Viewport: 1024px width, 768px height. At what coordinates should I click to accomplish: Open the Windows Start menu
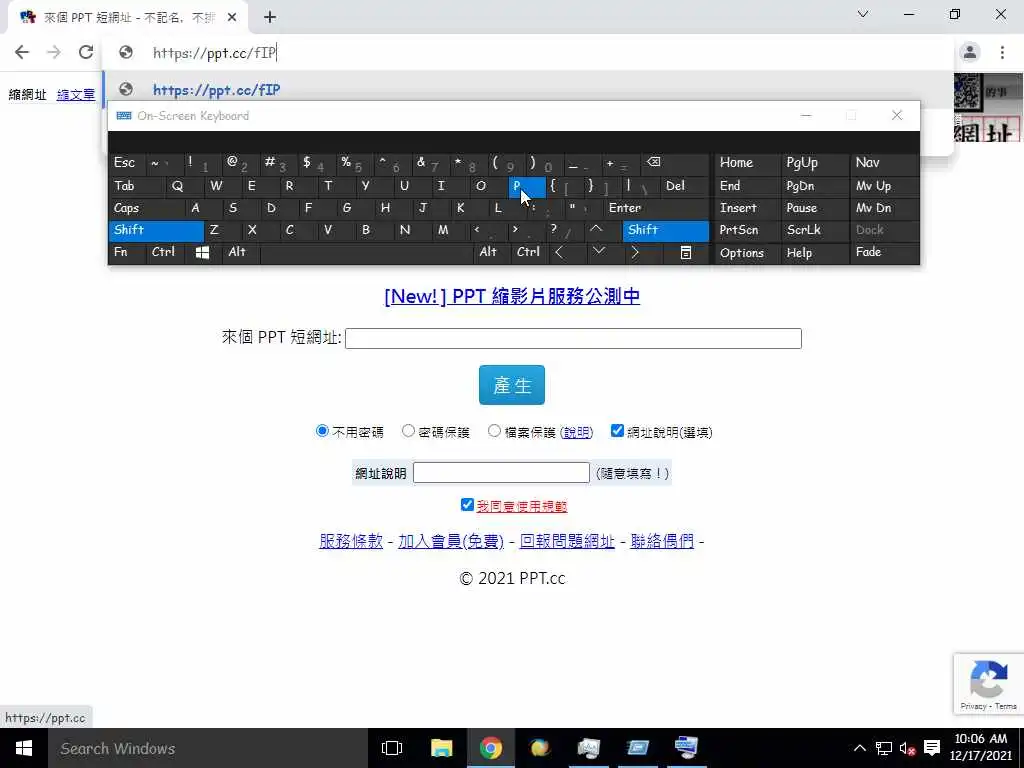tap(24, 748)
